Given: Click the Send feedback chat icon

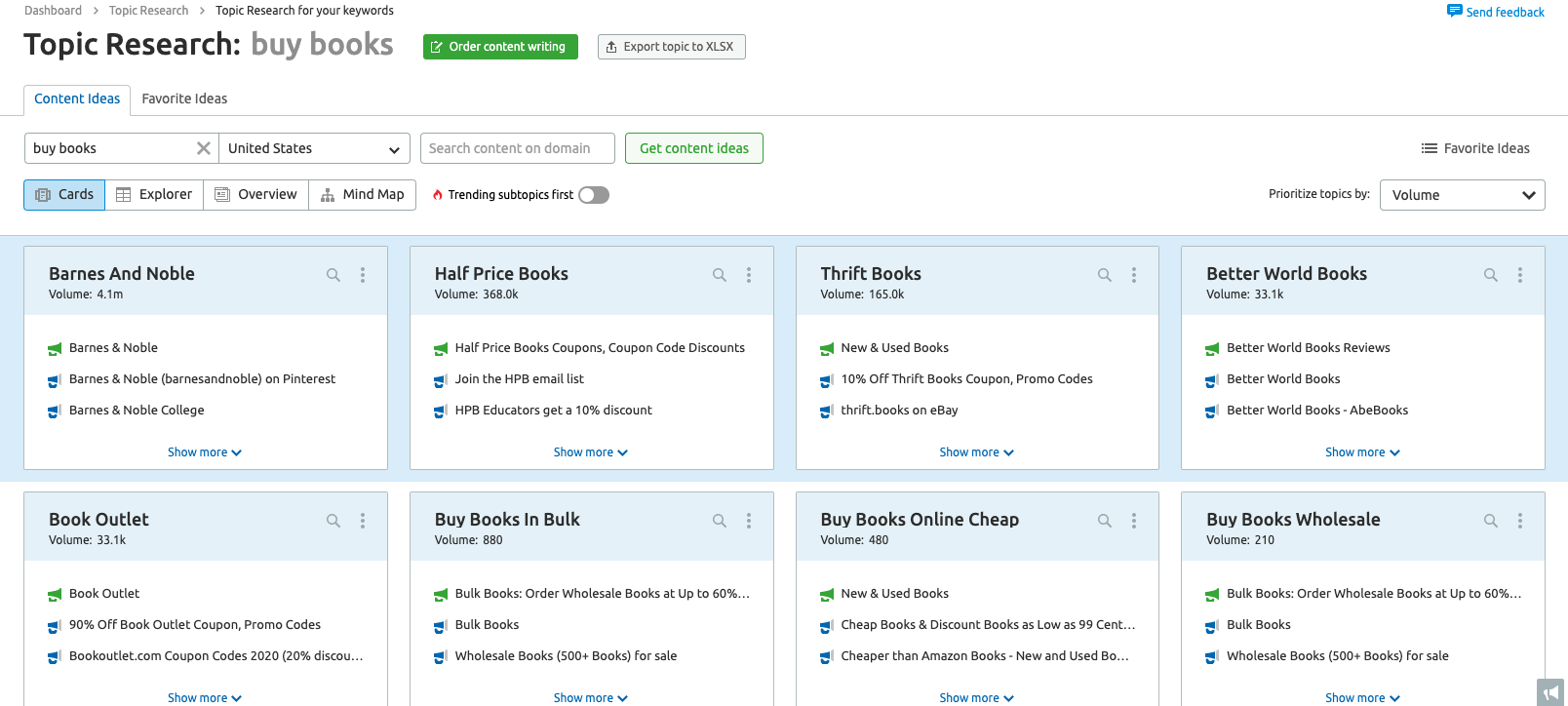Looking at the screenshot, I should tap(1454, 11).
